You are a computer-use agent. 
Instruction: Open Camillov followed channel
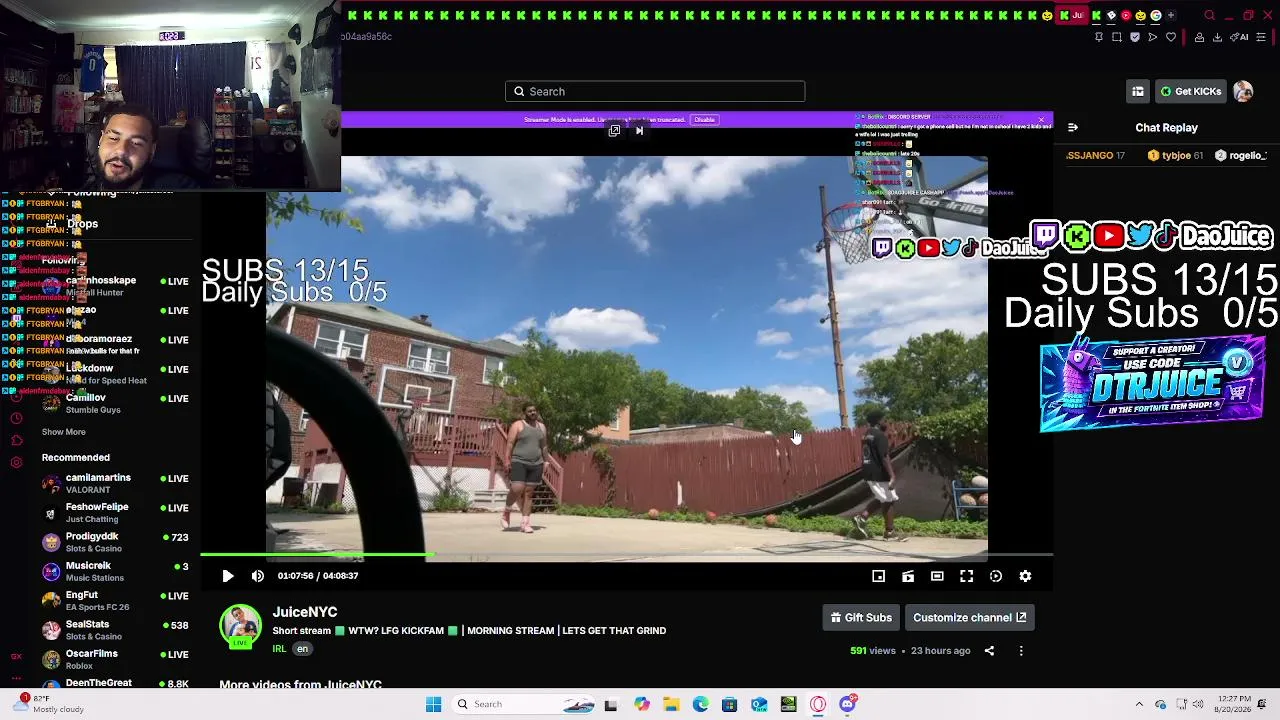pyautogui.click(x=115, y=403)
